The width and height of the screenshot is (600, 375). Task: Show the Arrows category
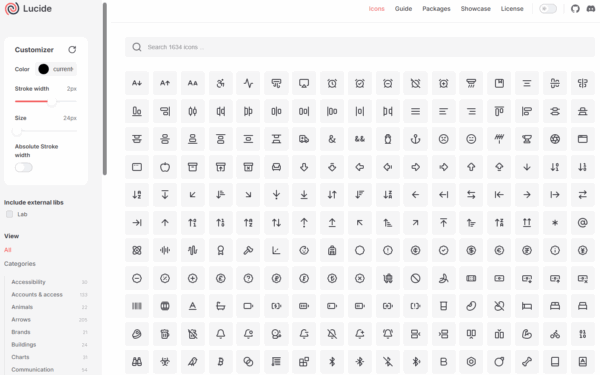pos(21,320)
